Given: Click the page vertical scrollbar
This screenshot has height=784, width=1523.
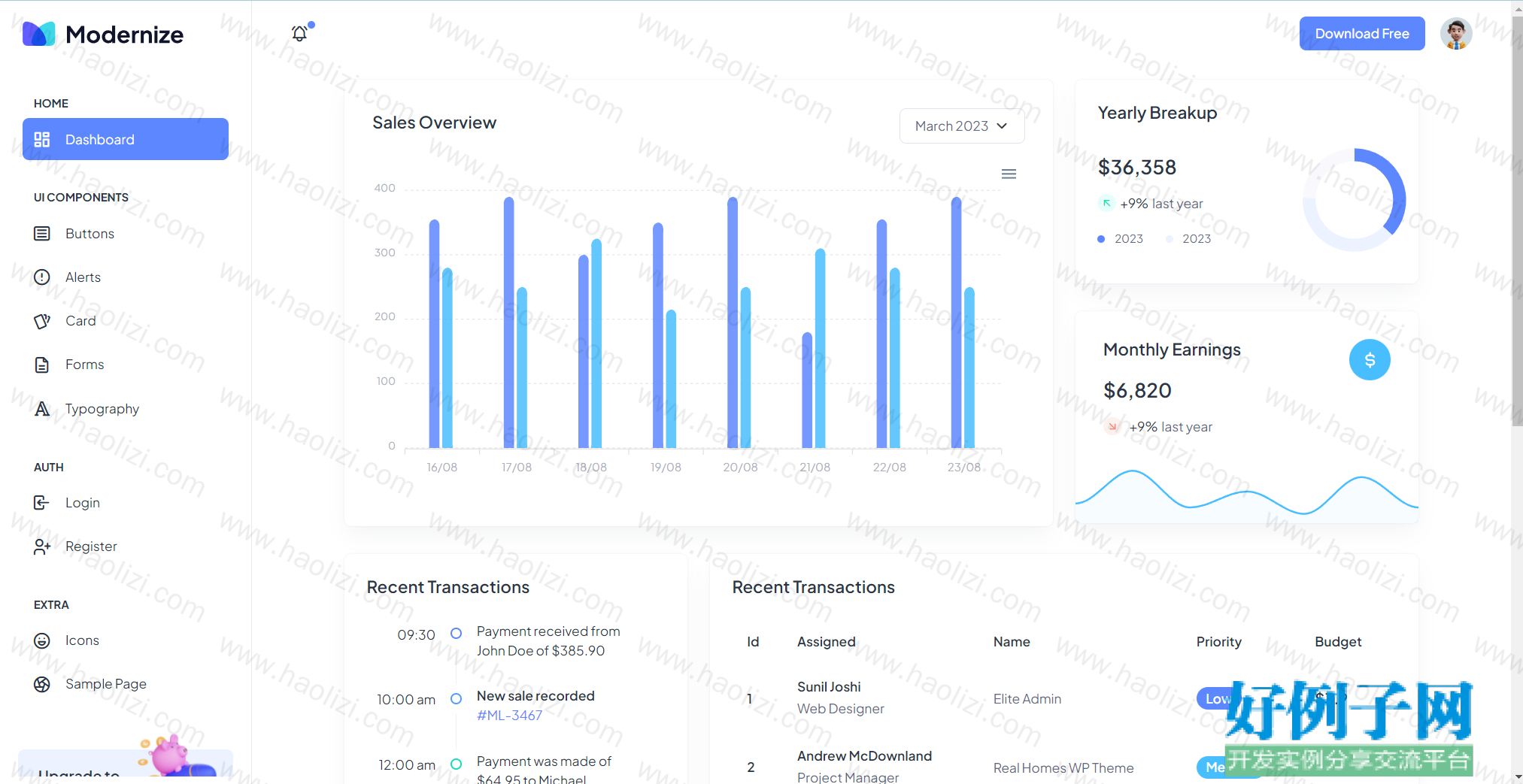Looking at the screenshot, I should (x=1517, y=226).
